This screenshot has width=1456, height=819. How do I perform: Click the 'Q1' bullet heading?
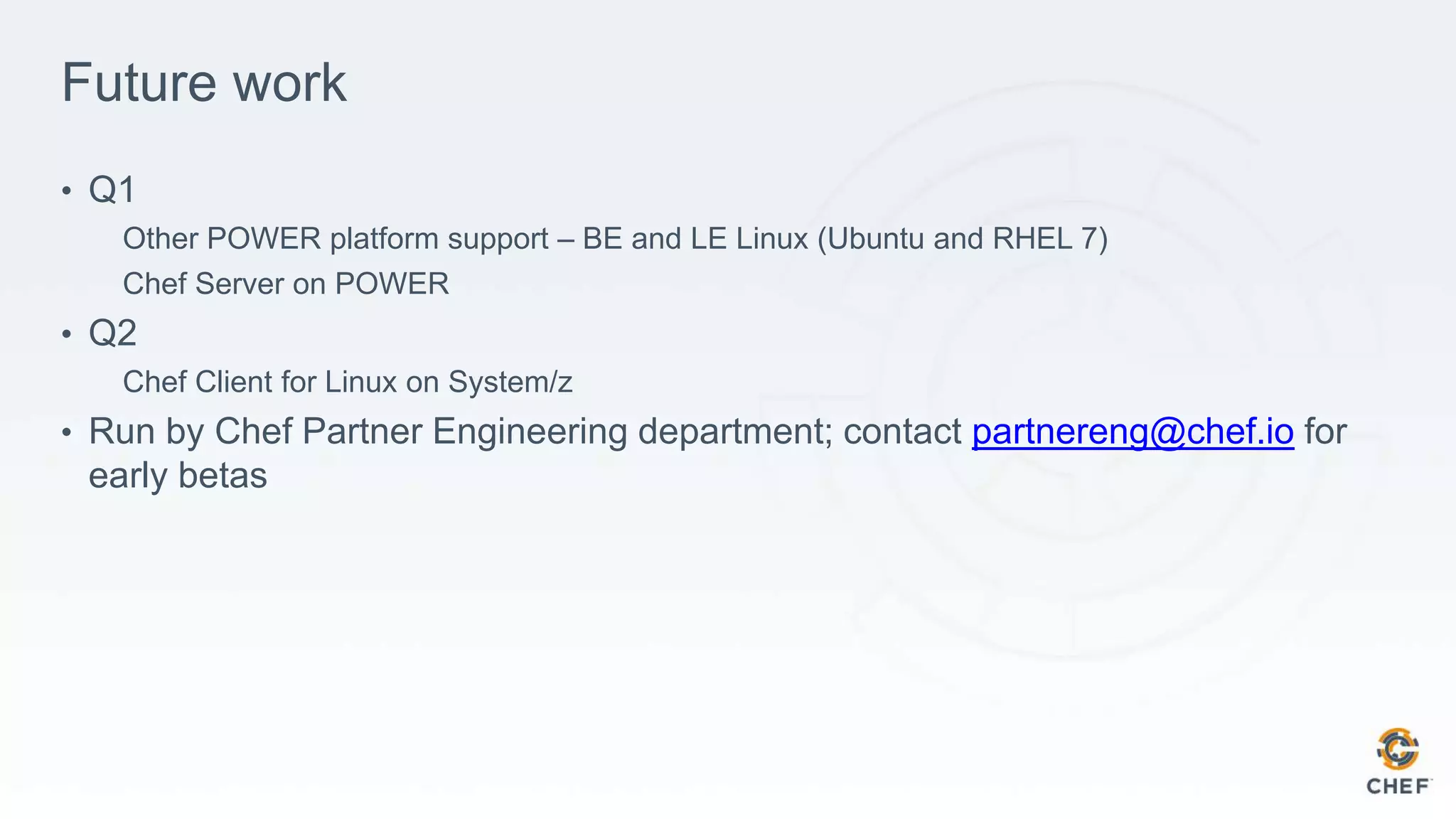click(x=112, y=190)
